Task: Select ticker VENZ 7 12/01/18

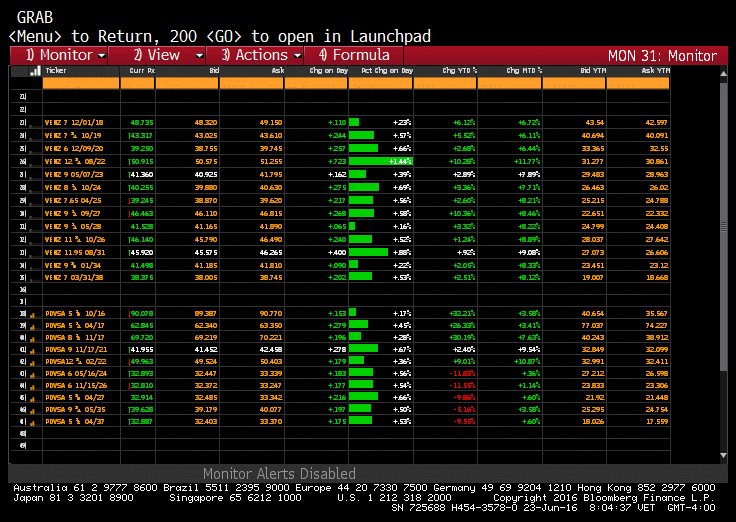Action: point(74,123)
